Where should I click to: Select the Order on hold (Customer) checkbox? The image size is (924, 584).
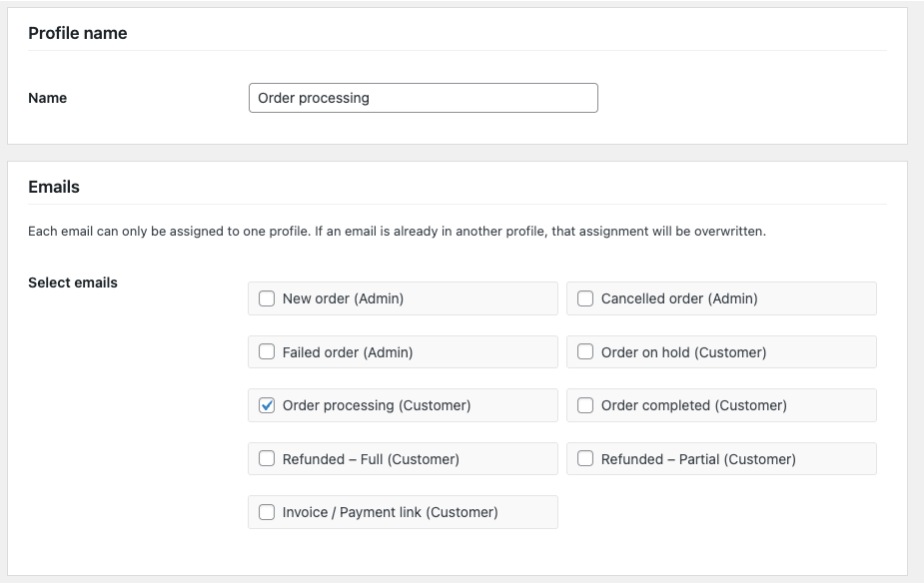coord(585,352)
